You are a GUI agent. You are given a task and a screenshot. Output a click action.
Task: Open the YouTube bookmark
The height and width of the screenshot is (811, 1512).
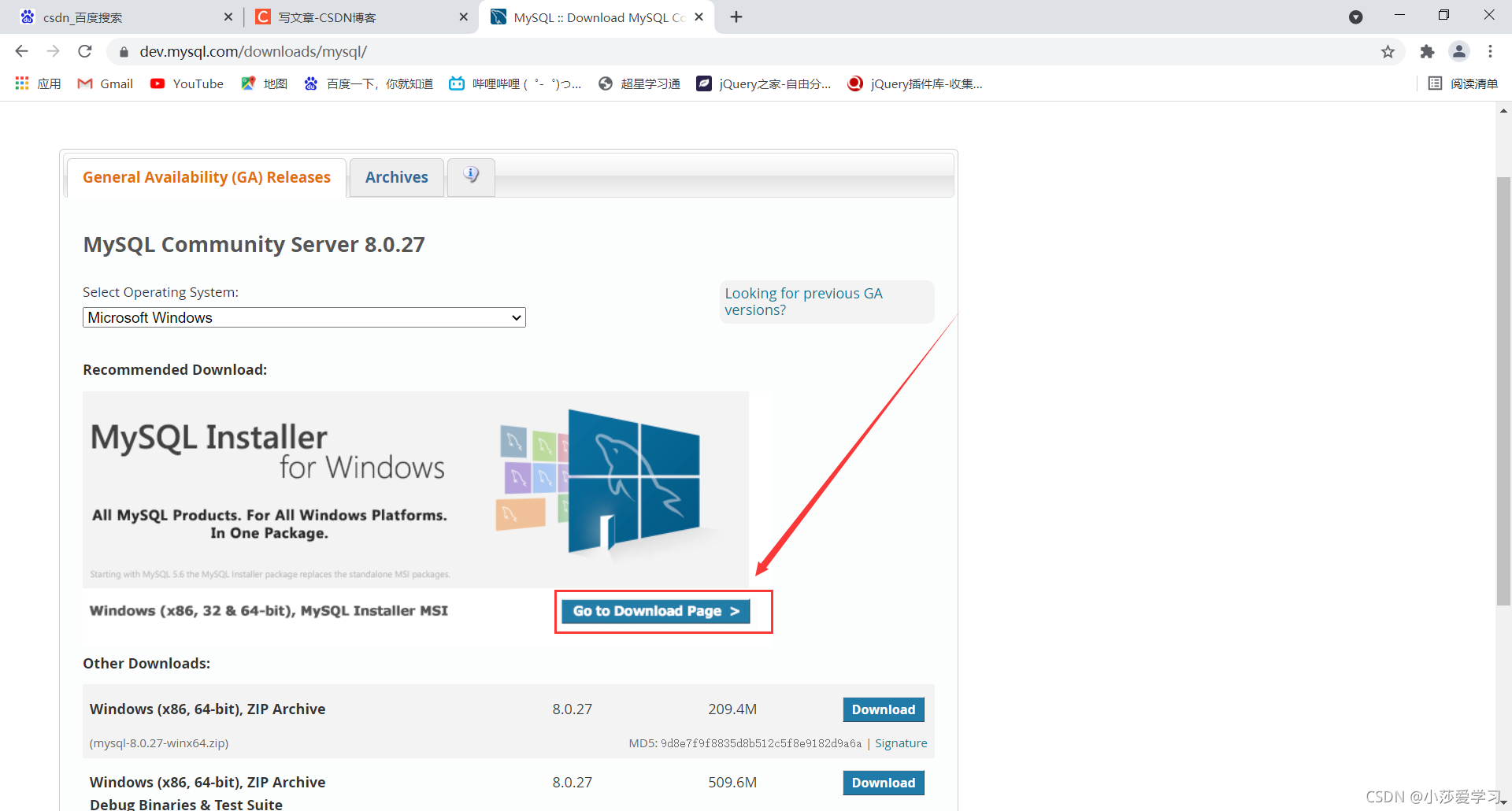point(187,83)
